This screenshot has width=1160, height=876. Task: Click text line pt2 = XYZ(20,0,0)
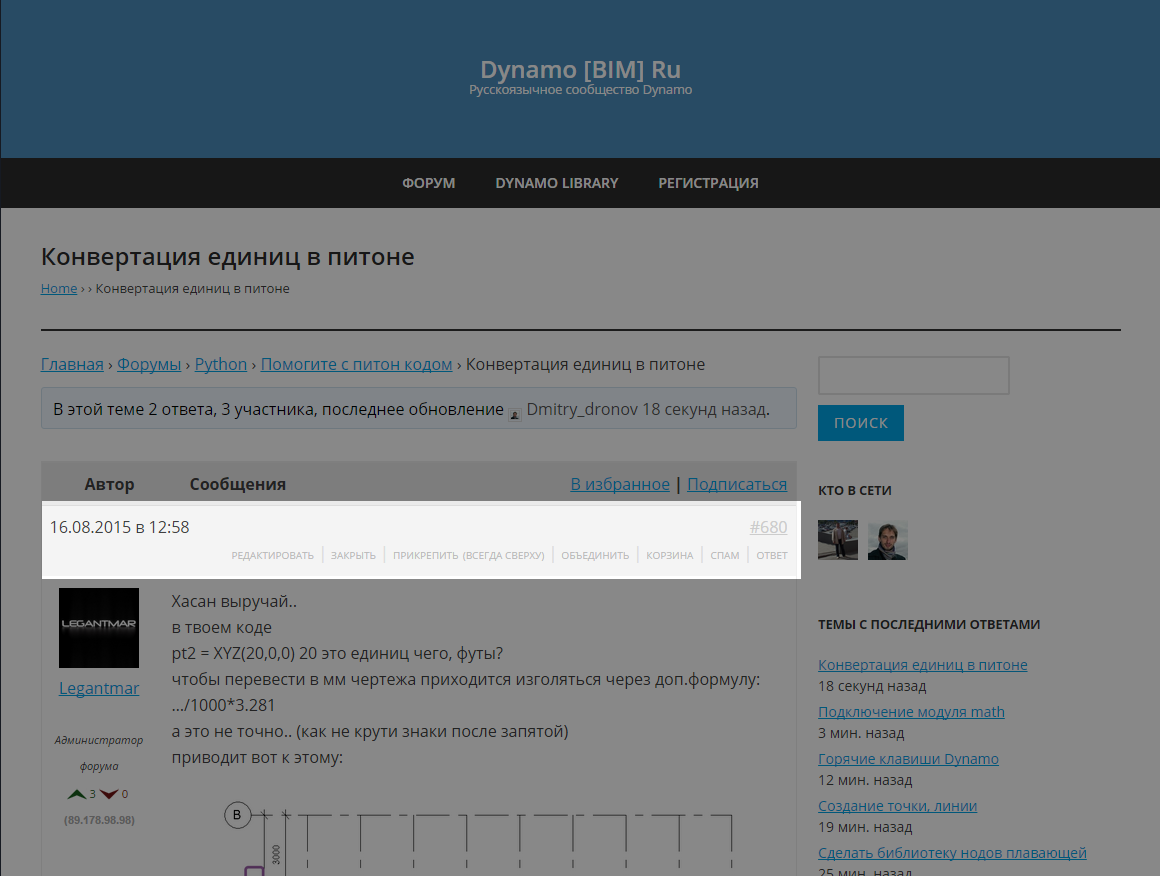pos(233,653)
